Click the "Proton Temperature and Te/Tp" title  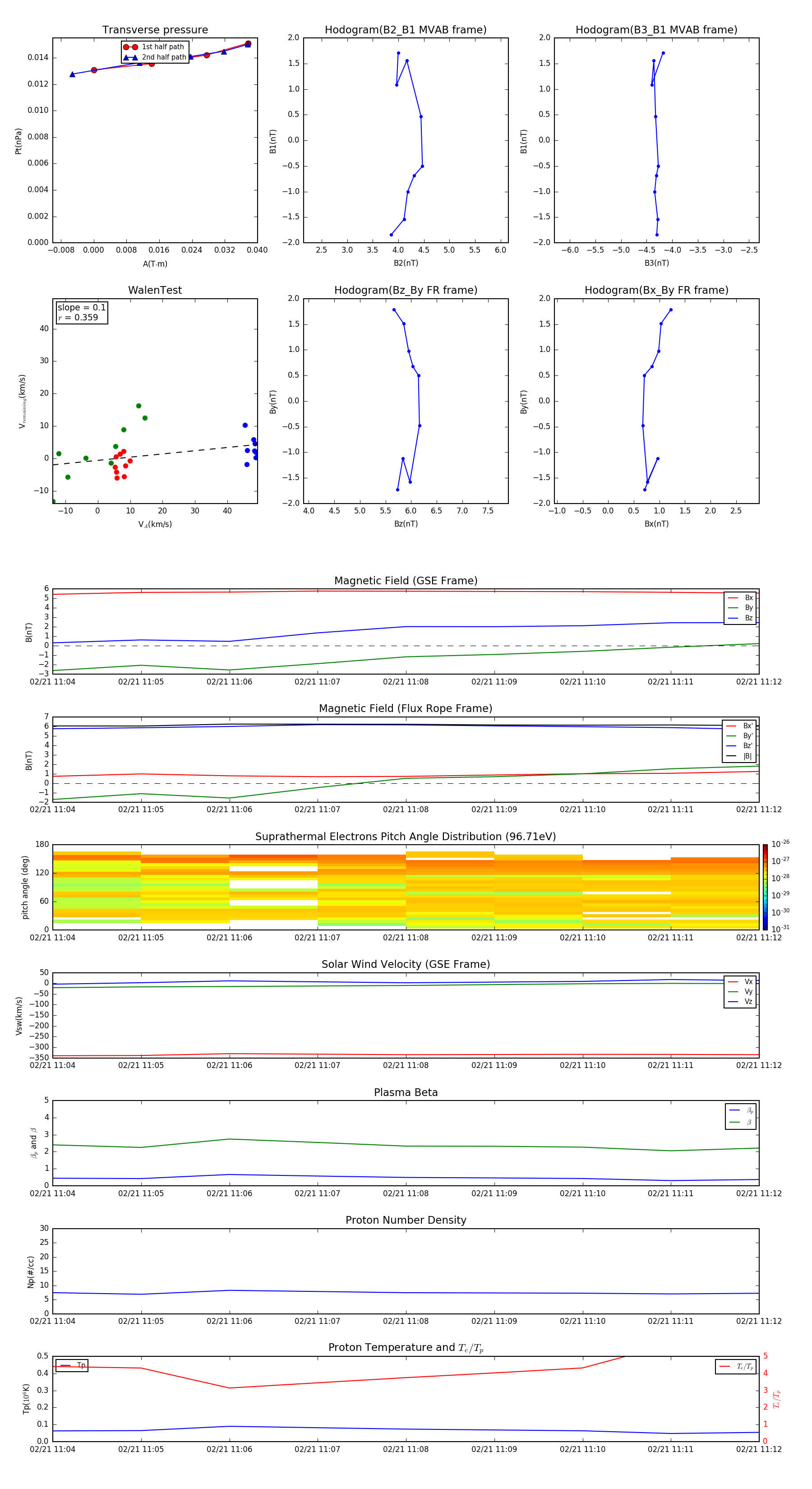click(406, 1348)
